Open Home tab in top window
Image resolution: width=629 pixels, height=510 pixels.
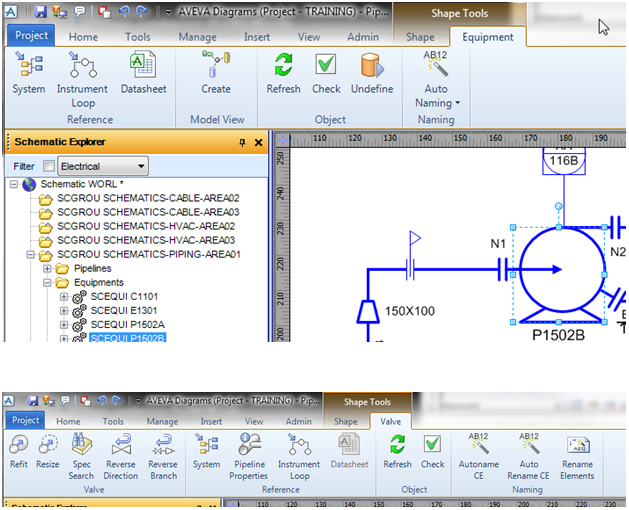[83, 37]
